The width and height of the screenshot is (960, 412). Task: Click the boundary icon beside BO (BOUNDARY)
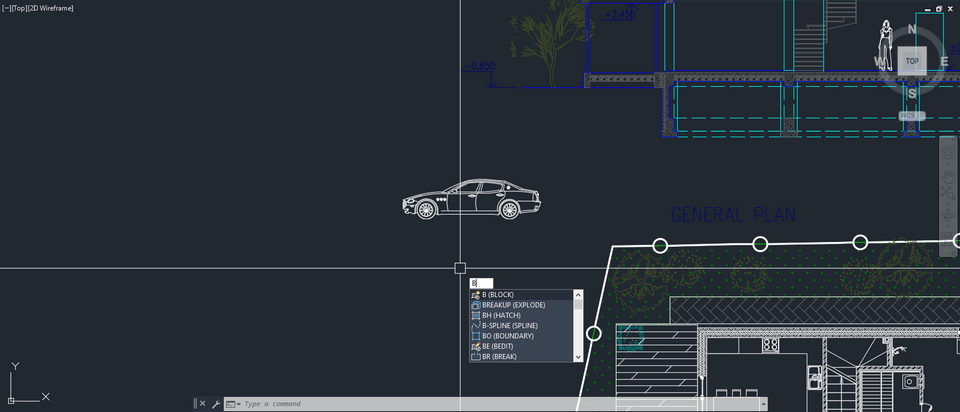coord(476,336)
